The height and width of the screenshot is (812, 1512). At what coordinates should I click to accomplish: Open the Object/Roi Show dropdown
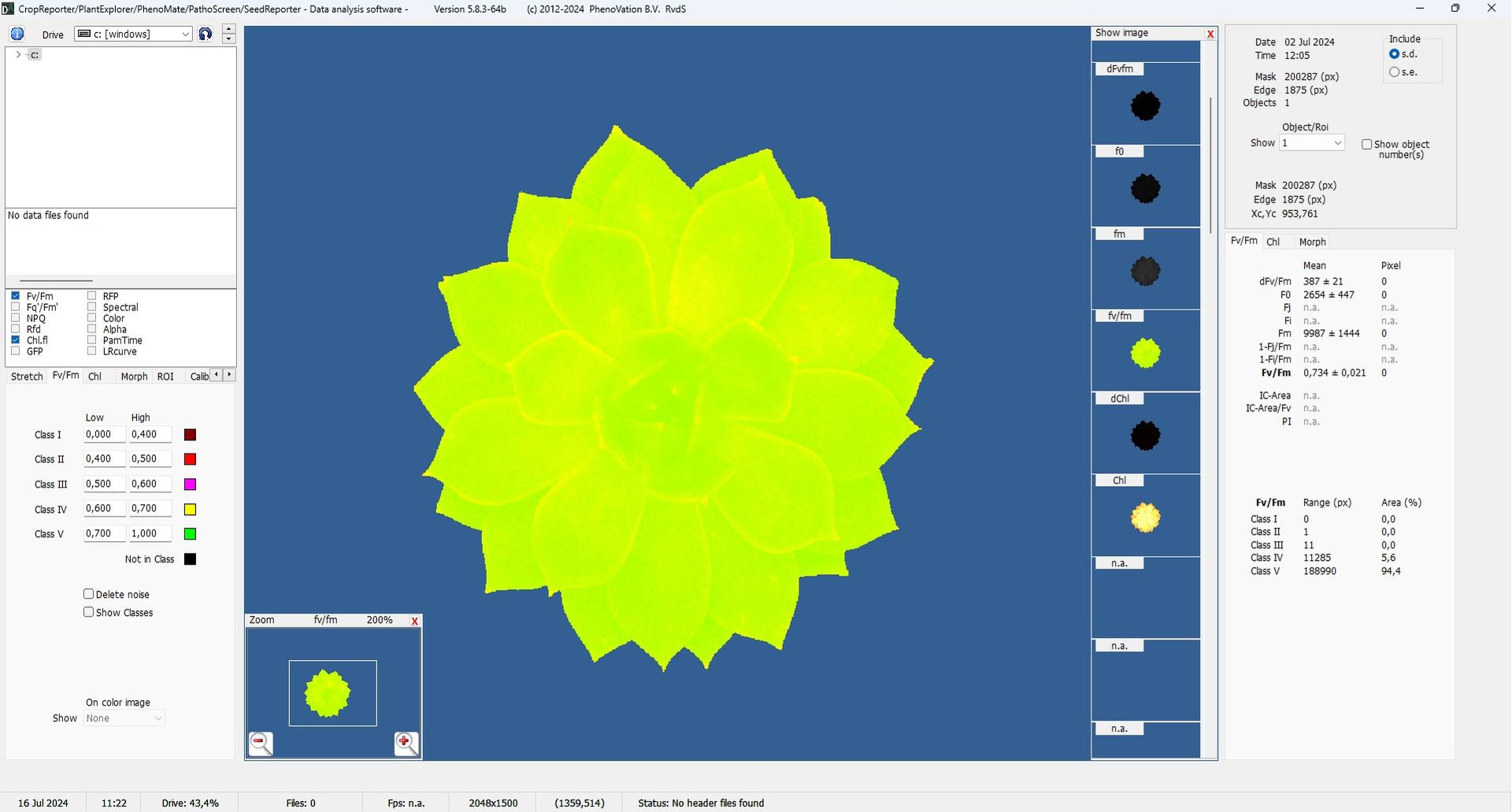click(1337, 143)
